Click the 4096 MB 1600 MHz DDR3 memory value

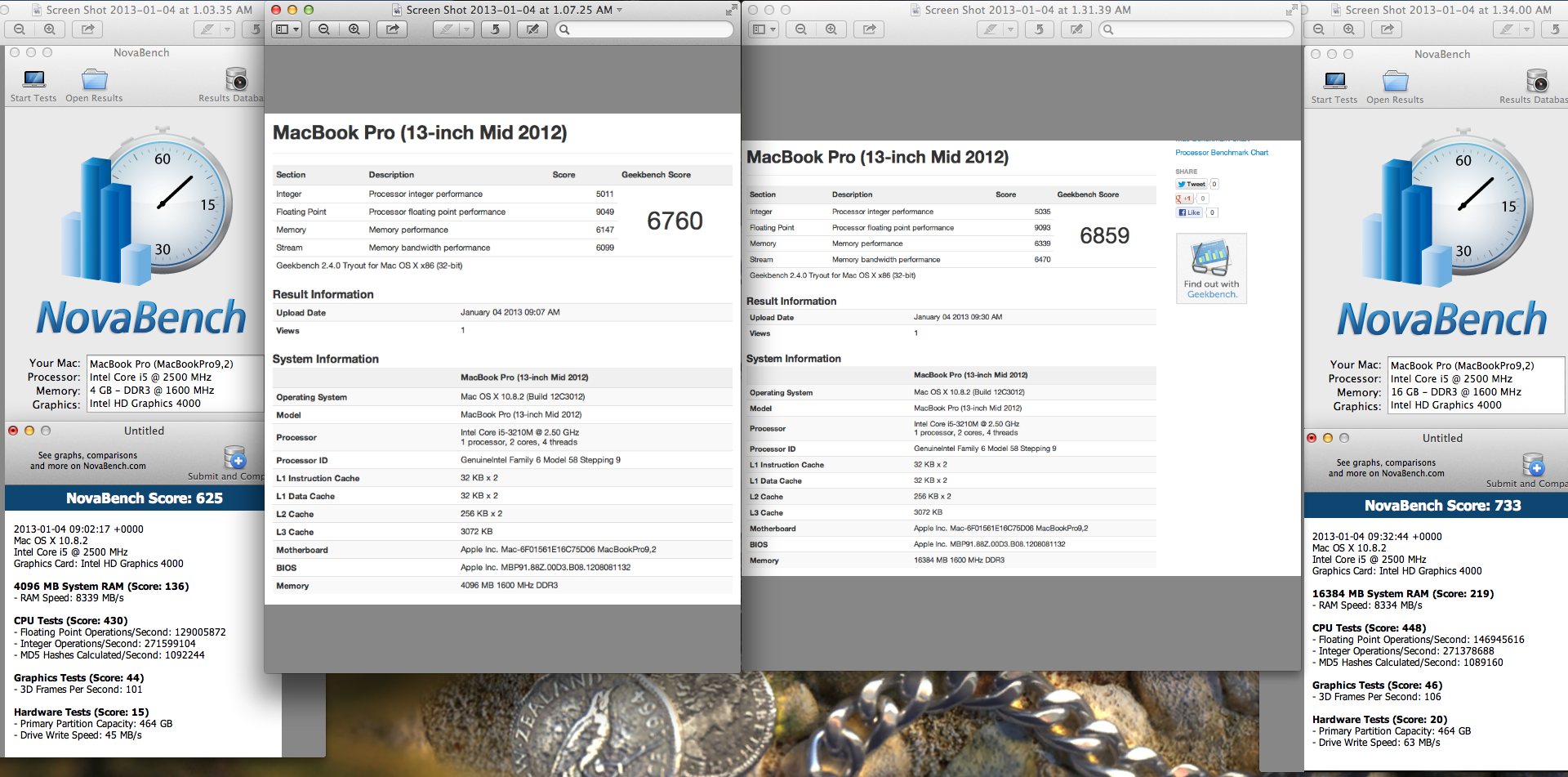[x=509, y=585]
